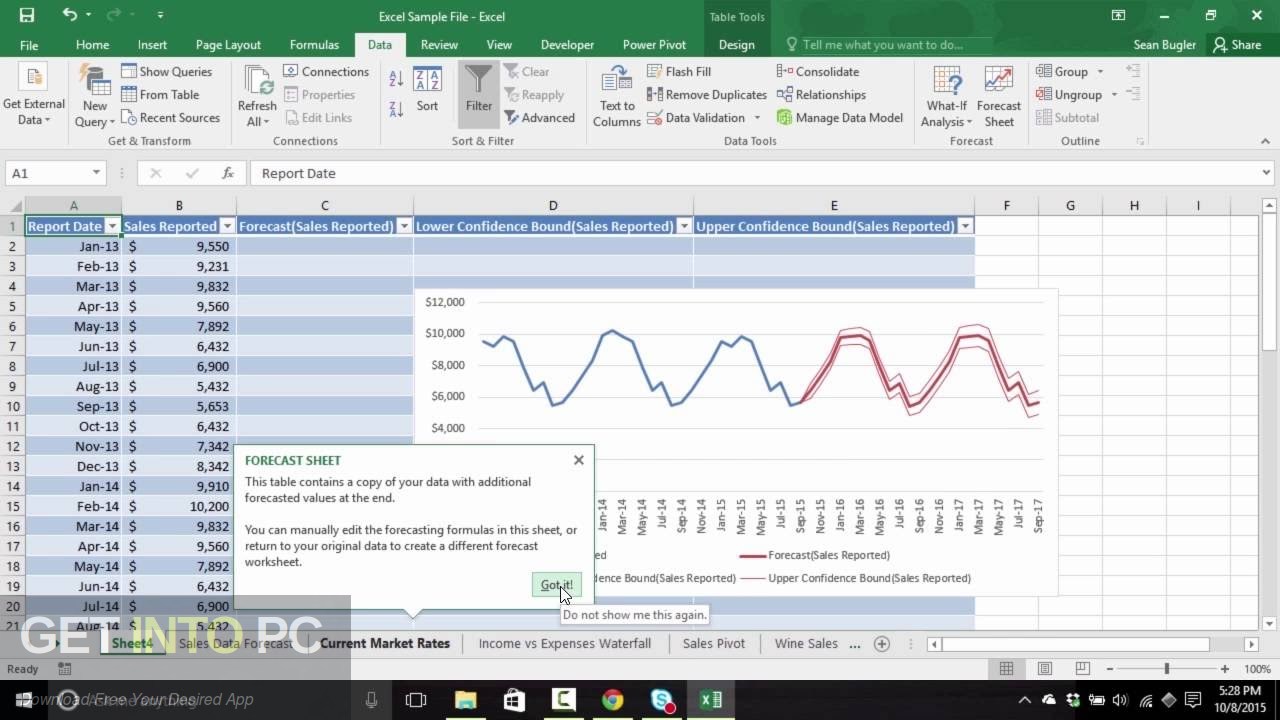The height and width of the screenshot is (720, 1280).
Task: Switch to Page Layout view
Action: point(1045,668)
